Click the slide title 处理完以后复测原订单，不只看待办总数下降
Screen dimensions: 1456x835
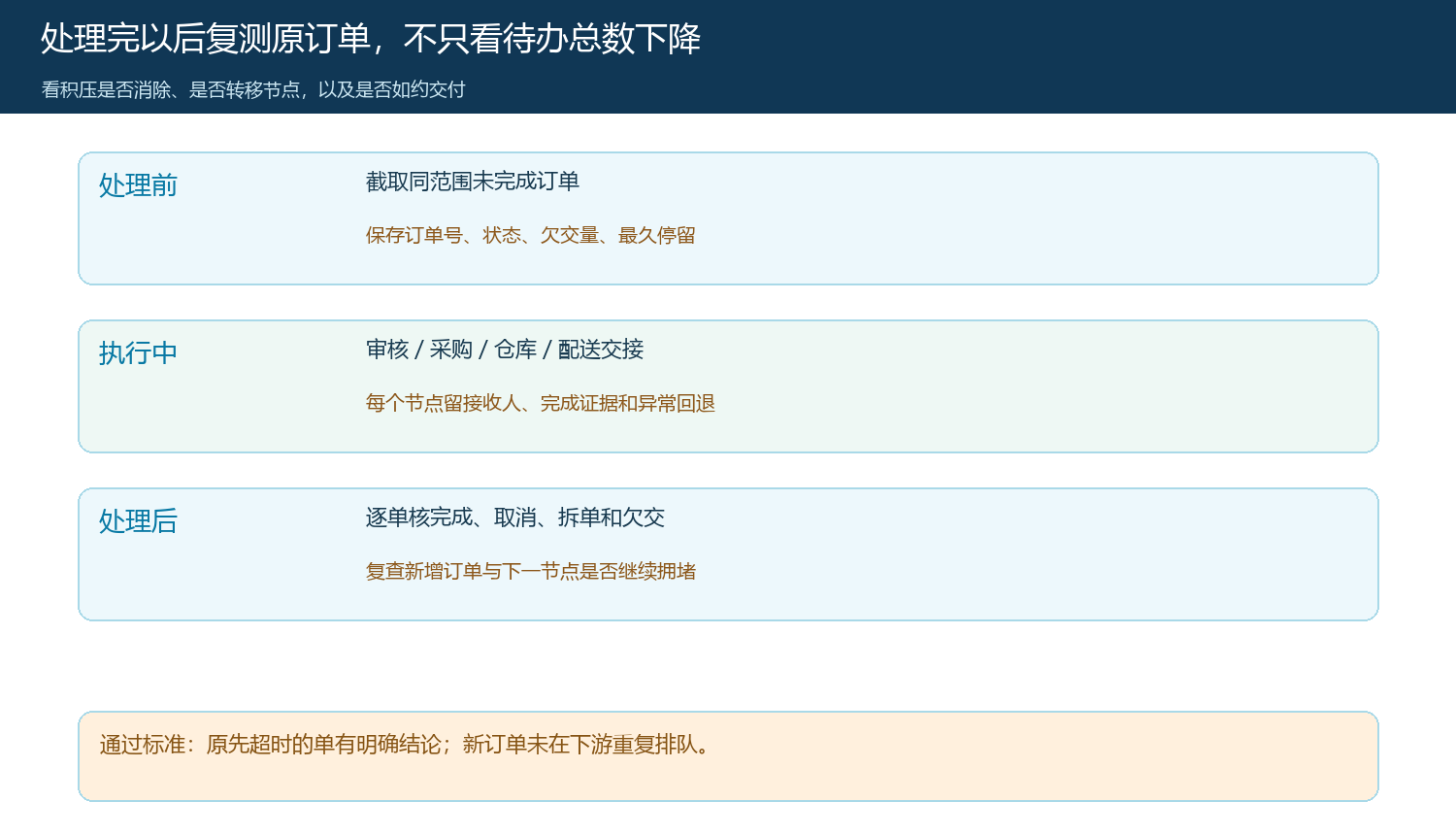[x=371, y=39]
